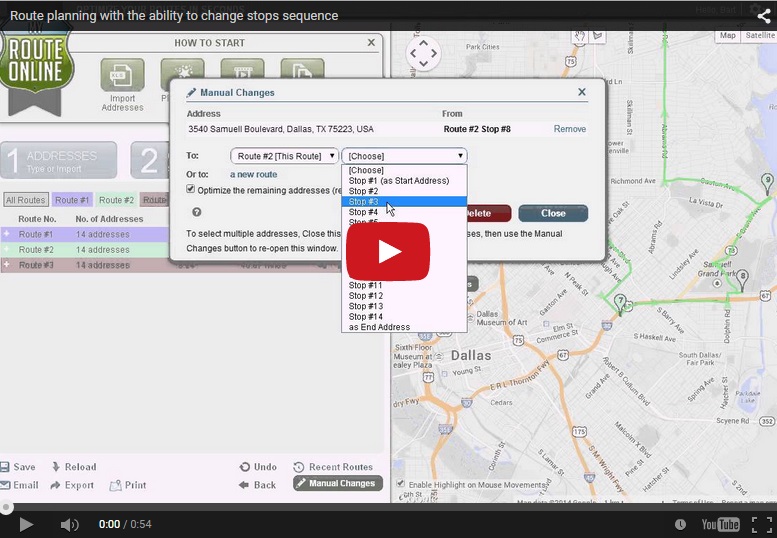
Task: Expand the Route #2 row plus icon
Action: [6, 249]
